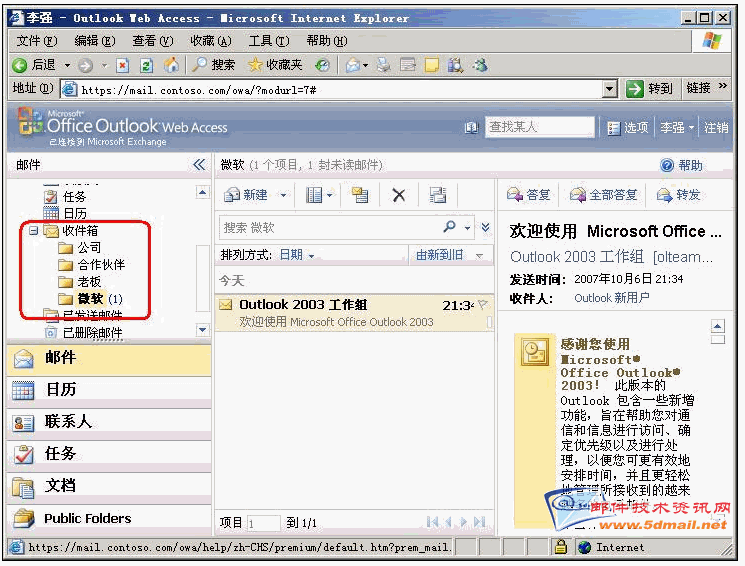Collapse the folder pane with double chevron
745x566 pixels.
[x=199, y=165]
